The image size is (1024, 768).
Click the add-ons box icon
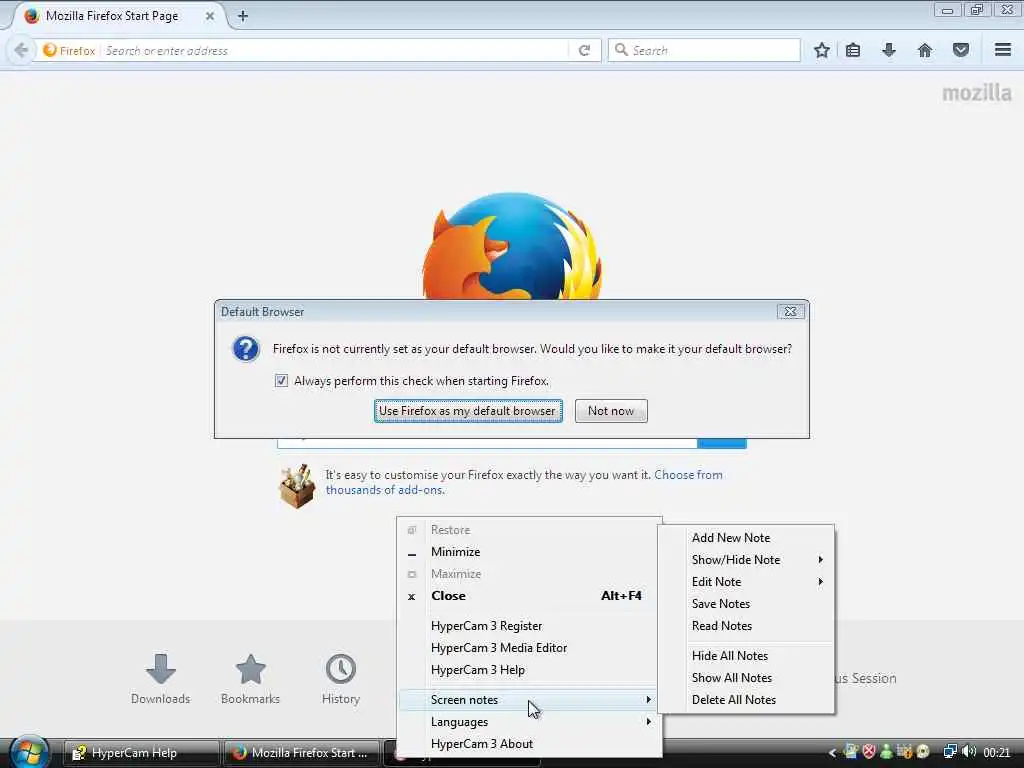click(x=297, y=485)
